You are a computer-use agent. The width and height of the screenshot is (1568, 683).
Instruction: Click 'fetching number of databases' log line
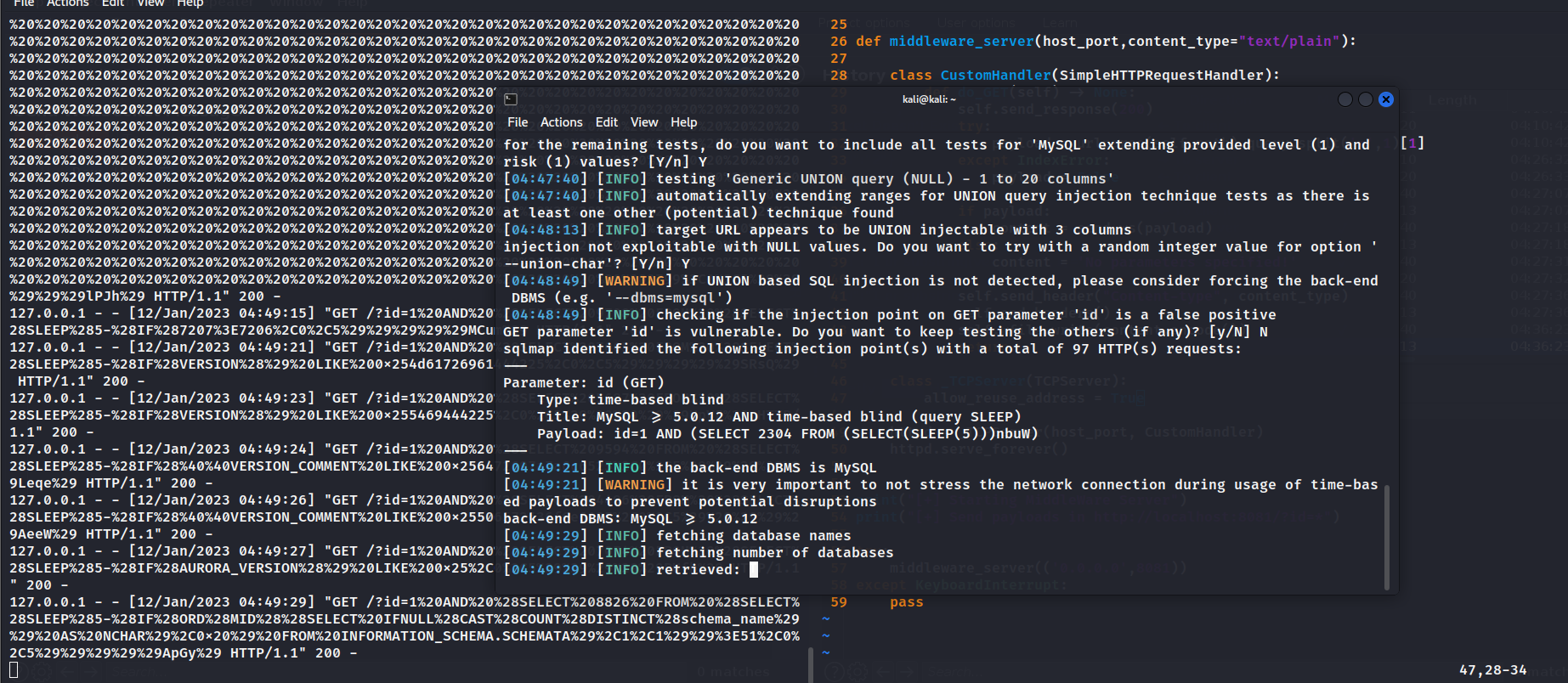tap(699, 552)
